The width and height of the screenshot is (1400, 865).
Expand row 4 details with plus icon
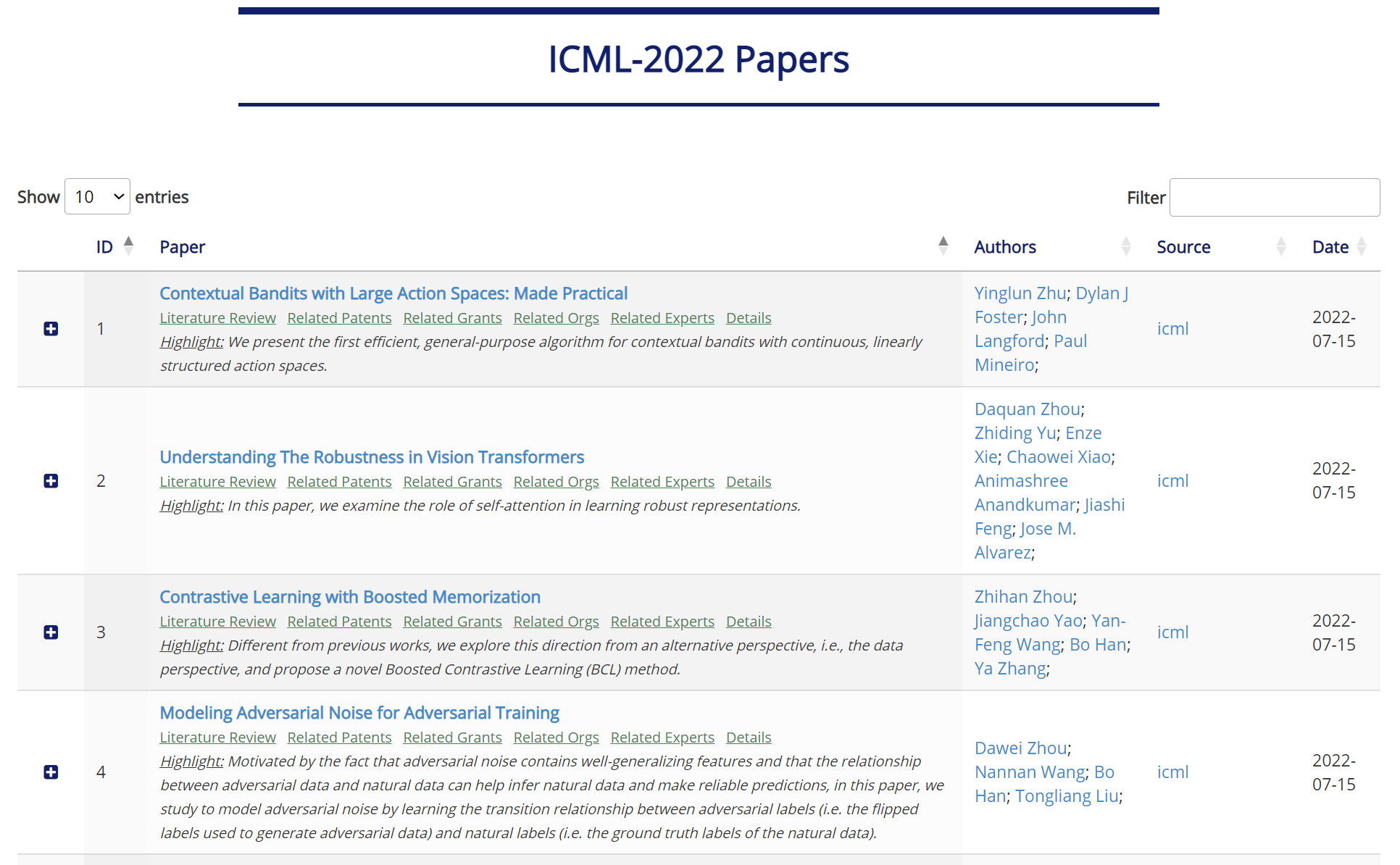pos(51,772)
